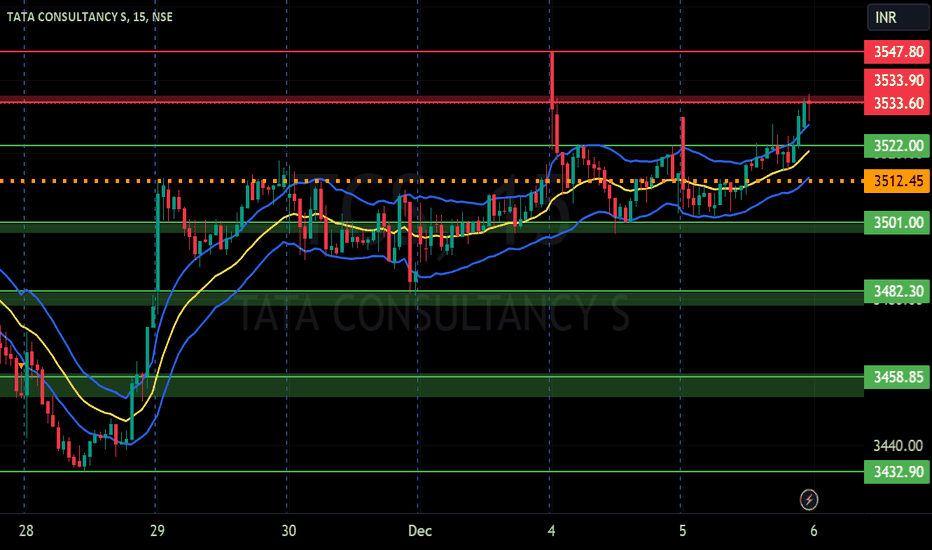
Task: Click the small orange triangle marker near 28
Action: [x=21, y=366]
